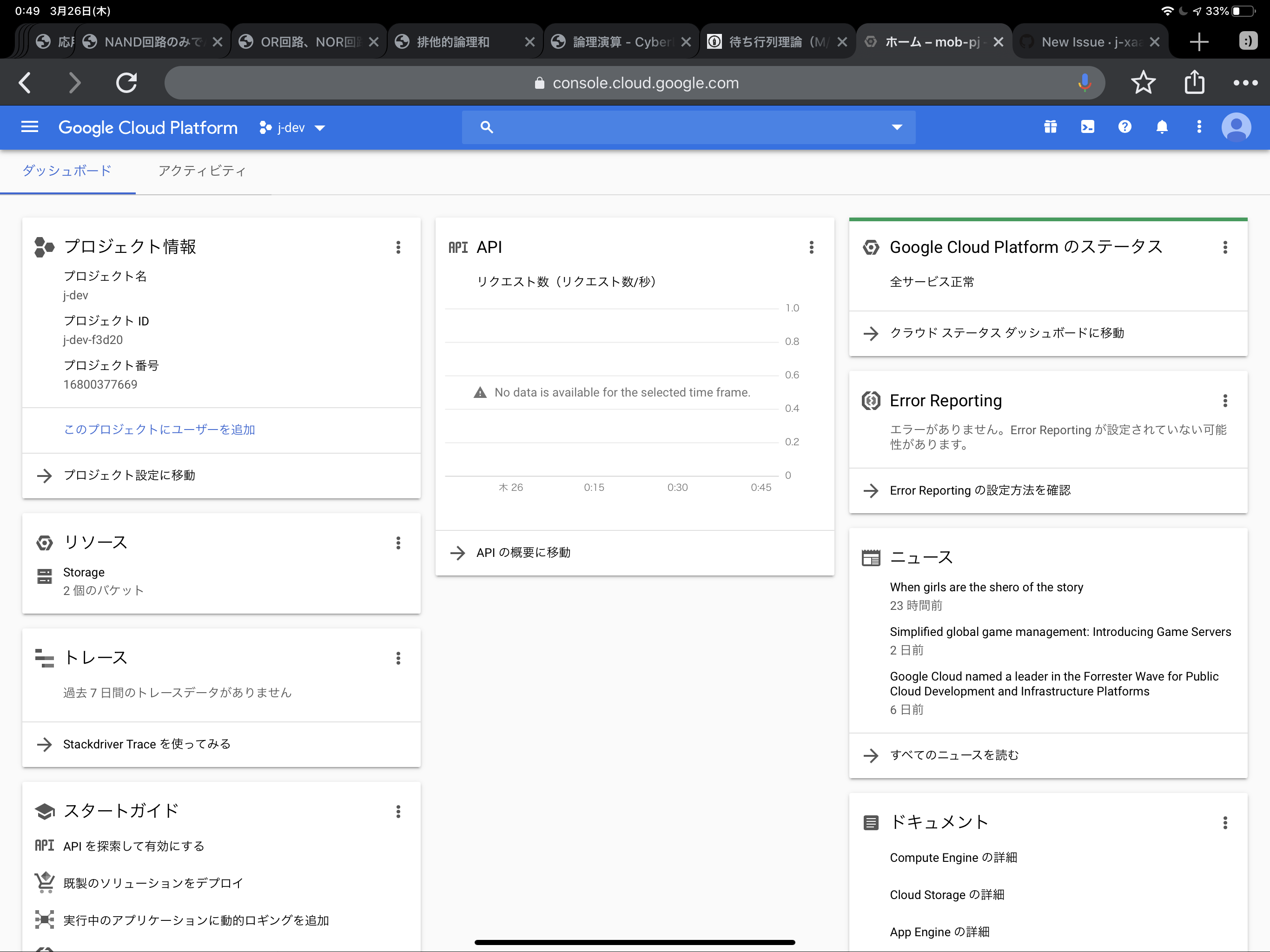
Task: Open the notifications bell
Action: (1162, 127)
